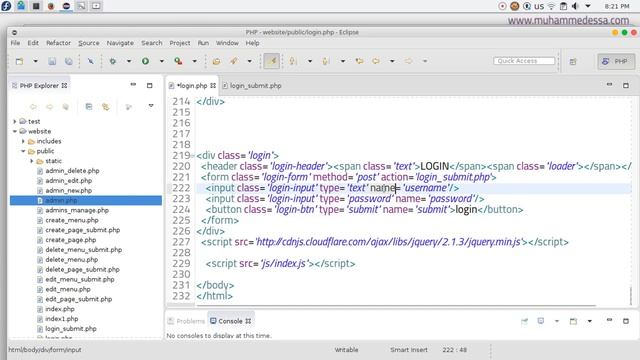
Task: Click the Previous Annotation toolbar icon
Action: click(326, 61)
